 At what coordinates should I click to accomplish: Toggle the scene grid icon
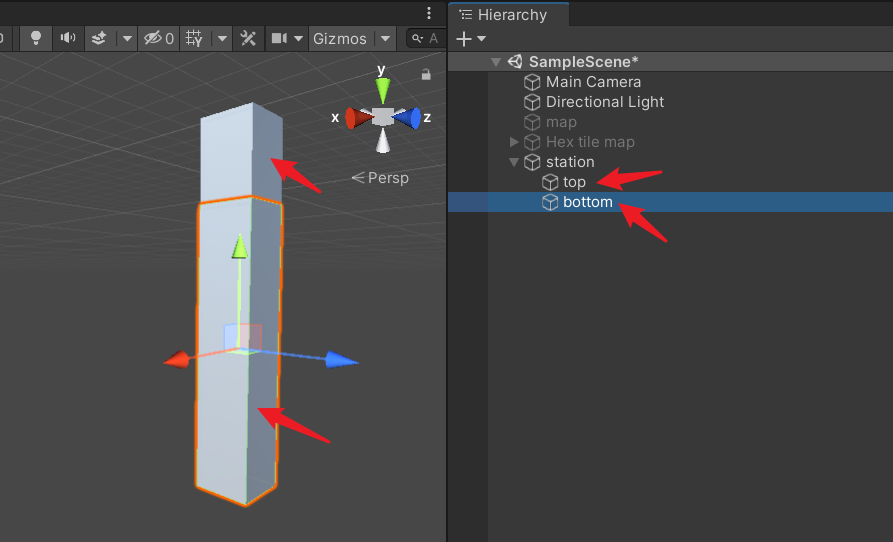click(x=194, y=38)
